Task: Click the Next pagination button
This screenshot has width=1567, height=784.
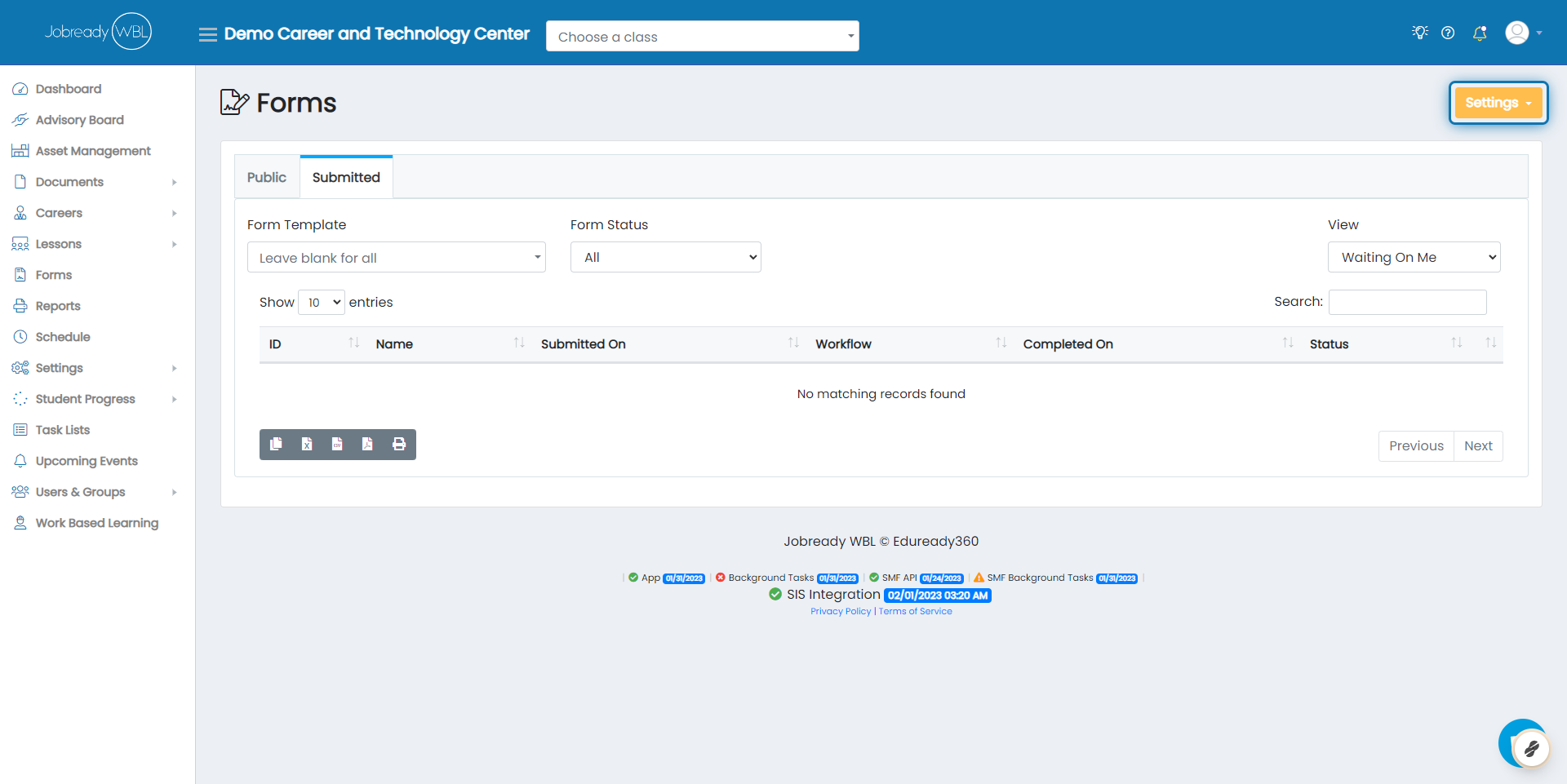Action: click(x=1478, y=446)
